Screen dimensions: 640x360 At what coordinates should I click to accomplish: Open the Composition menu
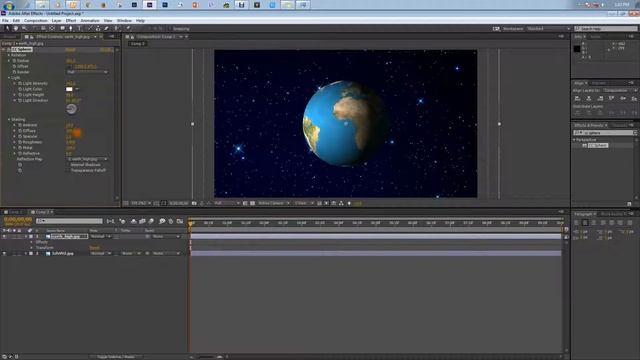pos(36,20)
